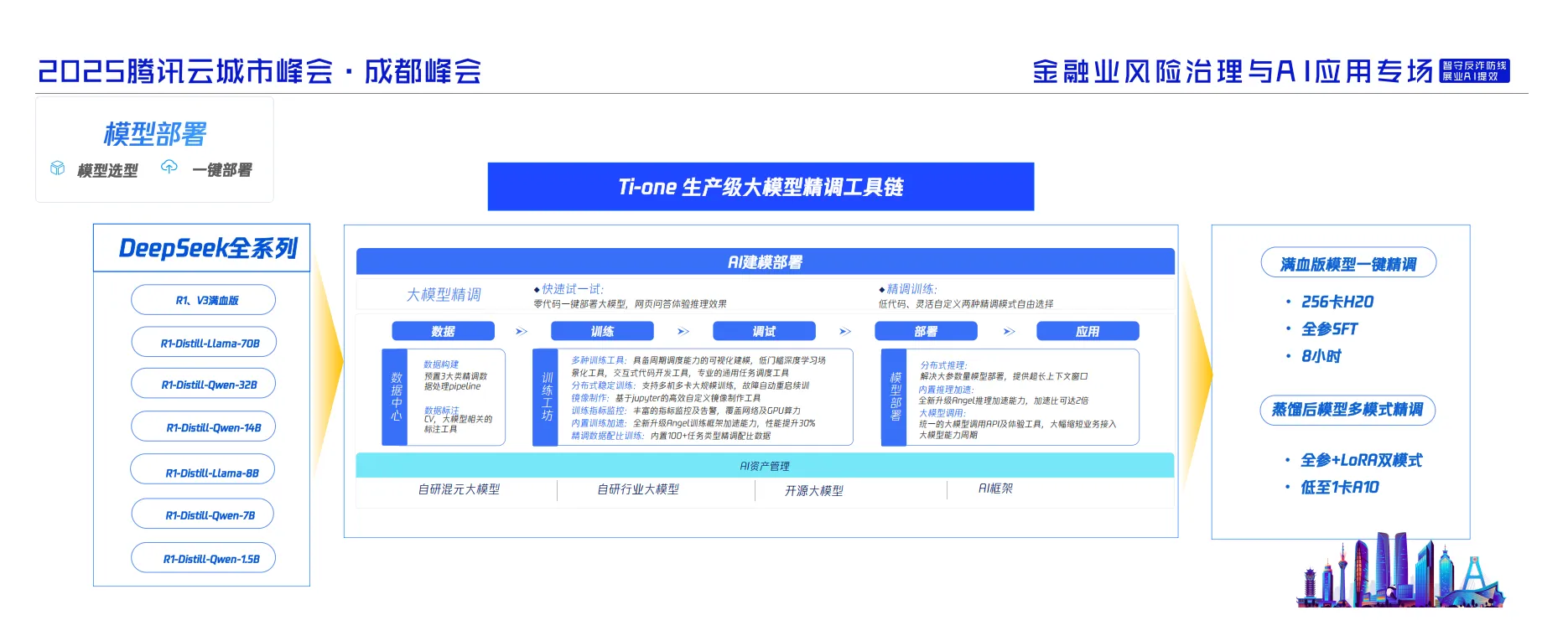1568x641 pixels.
Task: Select the 数据 stage button
Action: 444,331
